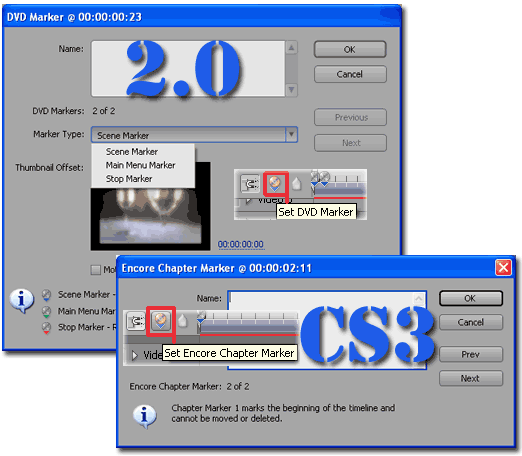Click Cancel in DVD Marker dialog

point(350,74)
